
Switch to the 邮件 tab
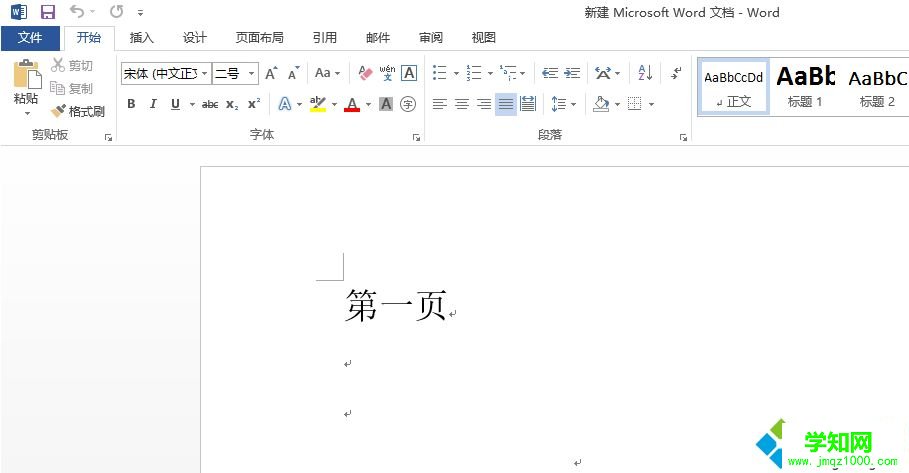pos(377,38)
